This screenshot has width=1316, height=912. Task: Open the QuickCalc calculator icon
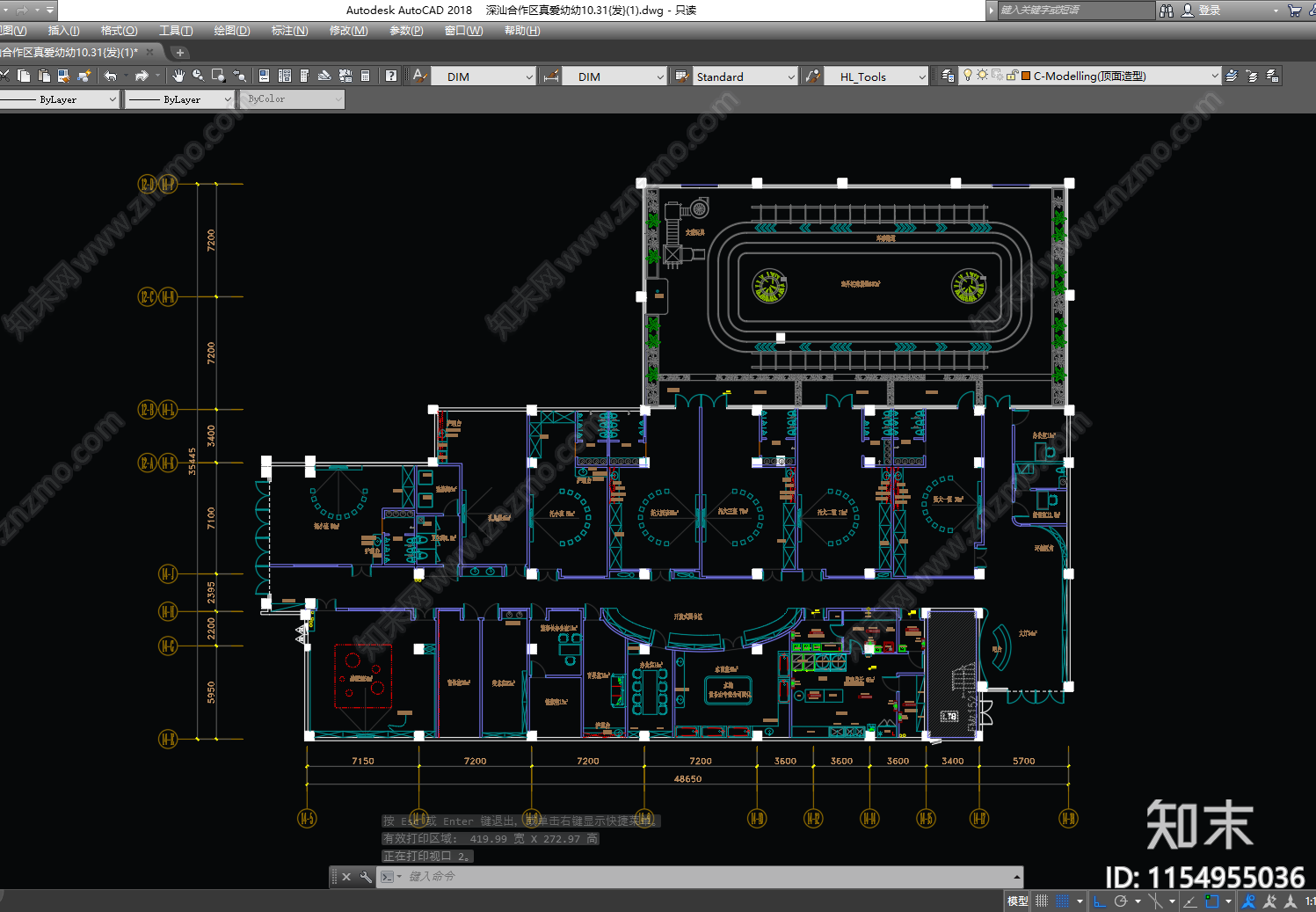click(x=366, y=76)
